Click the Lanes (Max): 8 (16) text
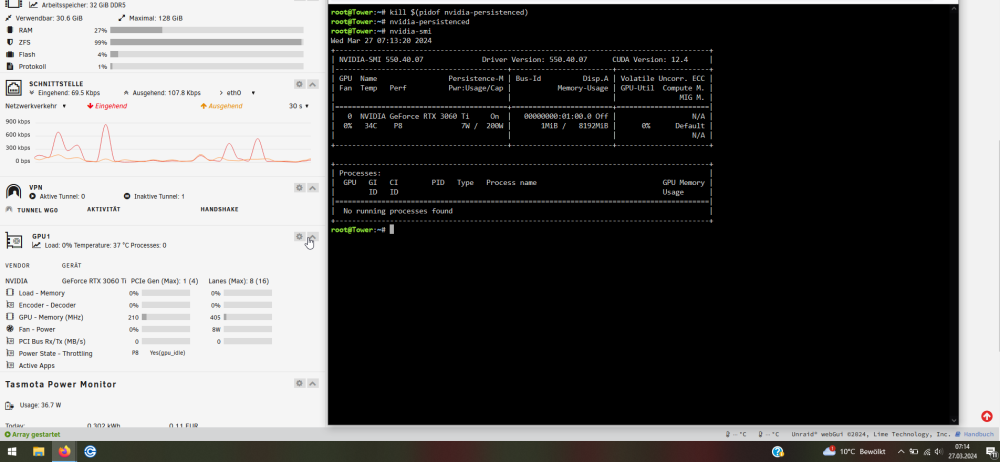Image resolution: width=1000 pixels, height=462 pixels. (x=239, y=281)
